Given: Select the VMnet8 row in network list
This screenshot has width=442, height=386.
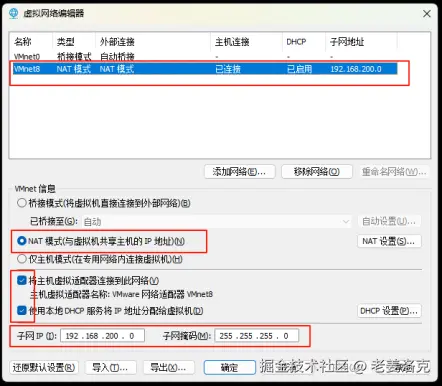Looking at the screenshot, I should pyautogui.click(x=205, y=69).
